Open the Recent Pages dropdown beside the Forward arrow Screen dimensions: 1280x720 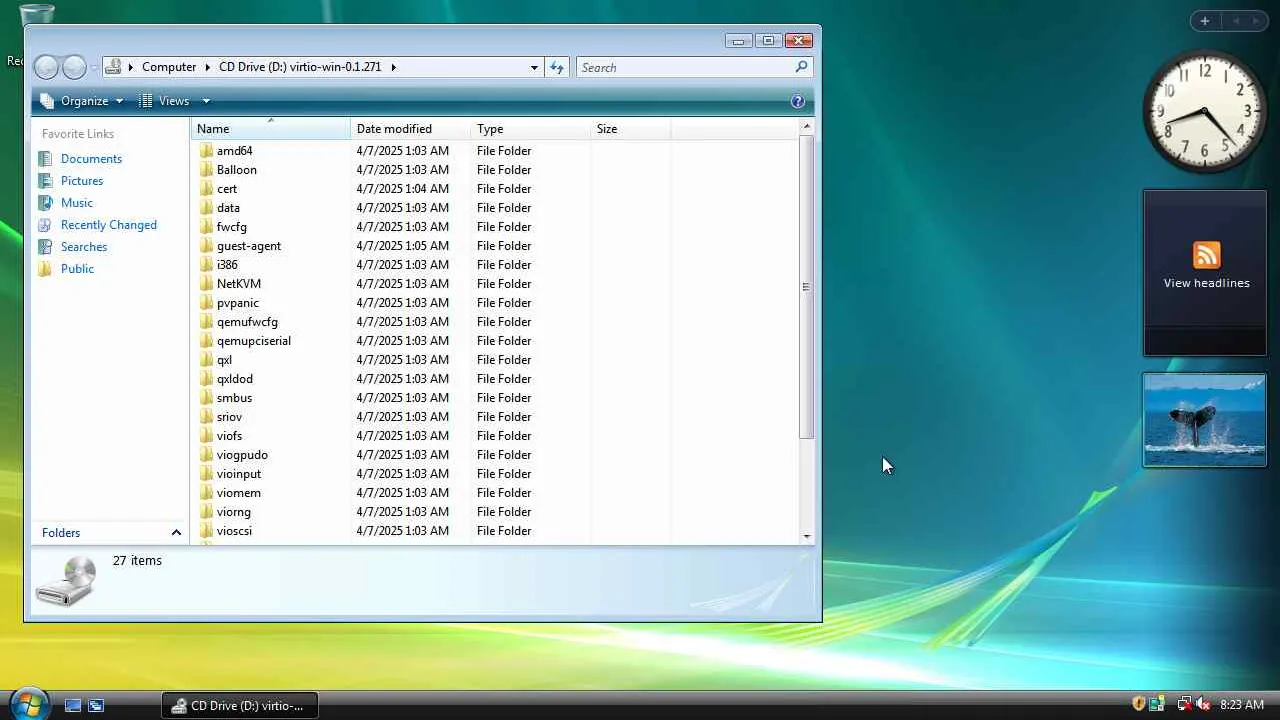[x=94, y=67]
